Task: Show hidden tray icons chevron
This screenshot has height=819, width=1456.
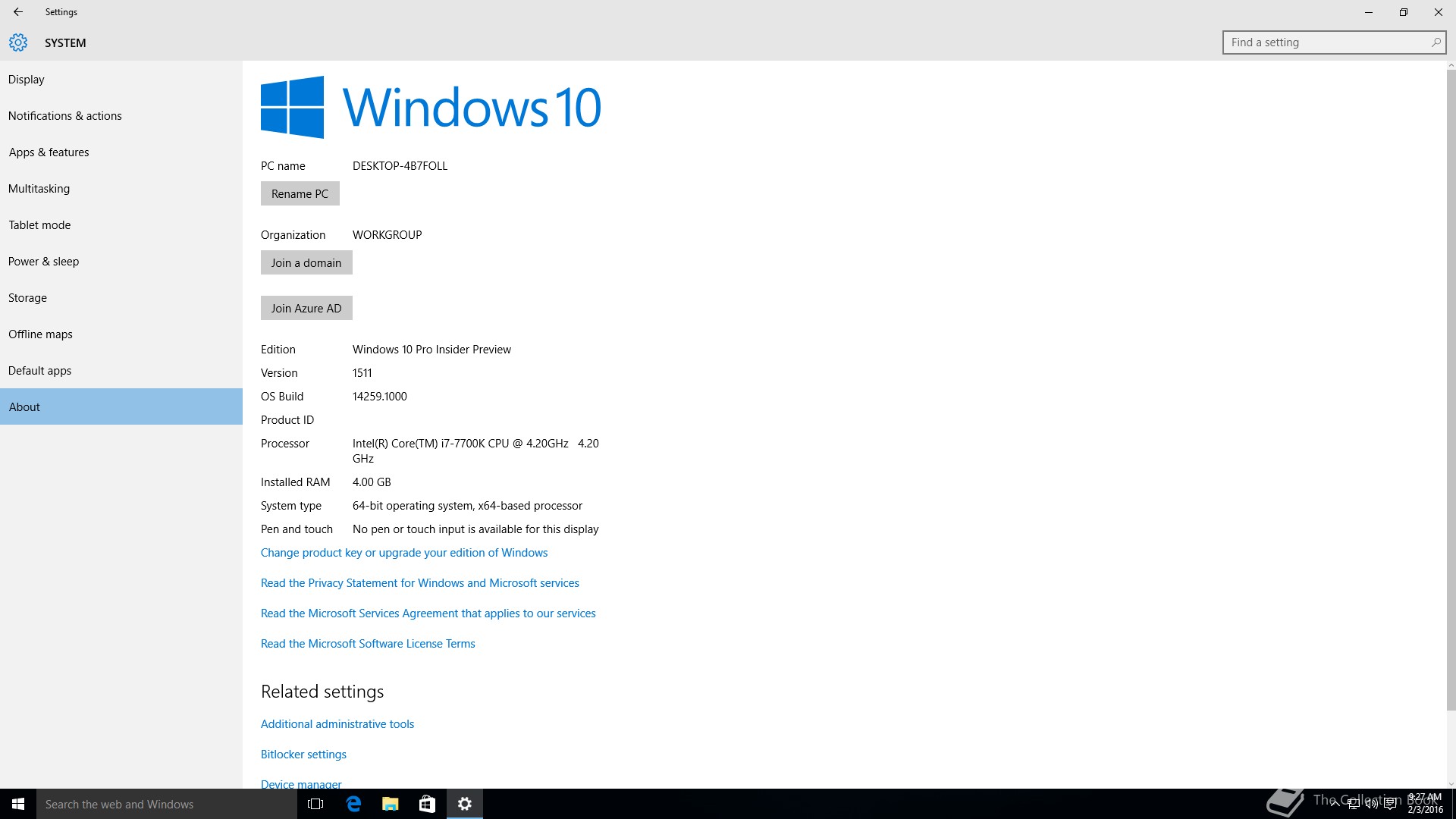Action: point(1335,804)
